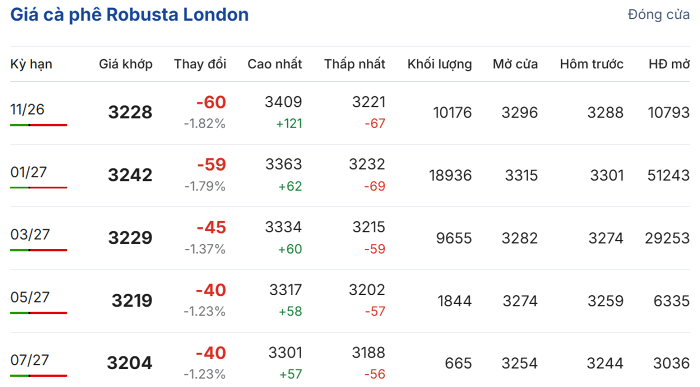Open the 11/26 contract term
Viewport: 700px width, 387px height.
click(27, 109)
